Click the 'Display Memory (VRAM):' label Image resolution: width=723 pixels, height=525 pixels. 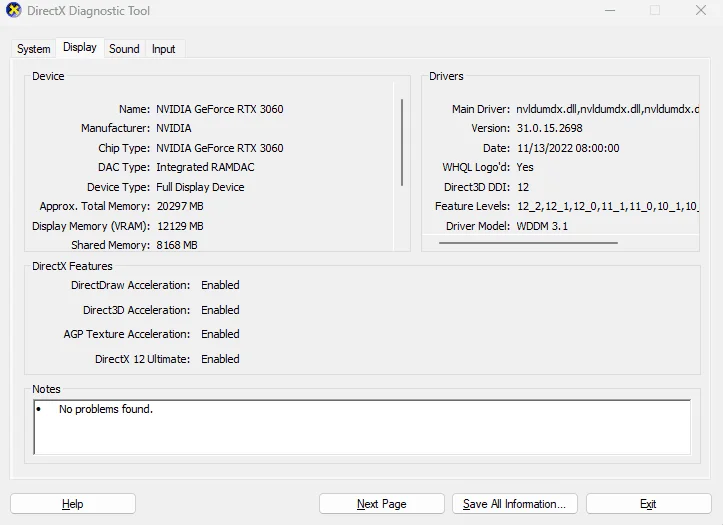91,226
